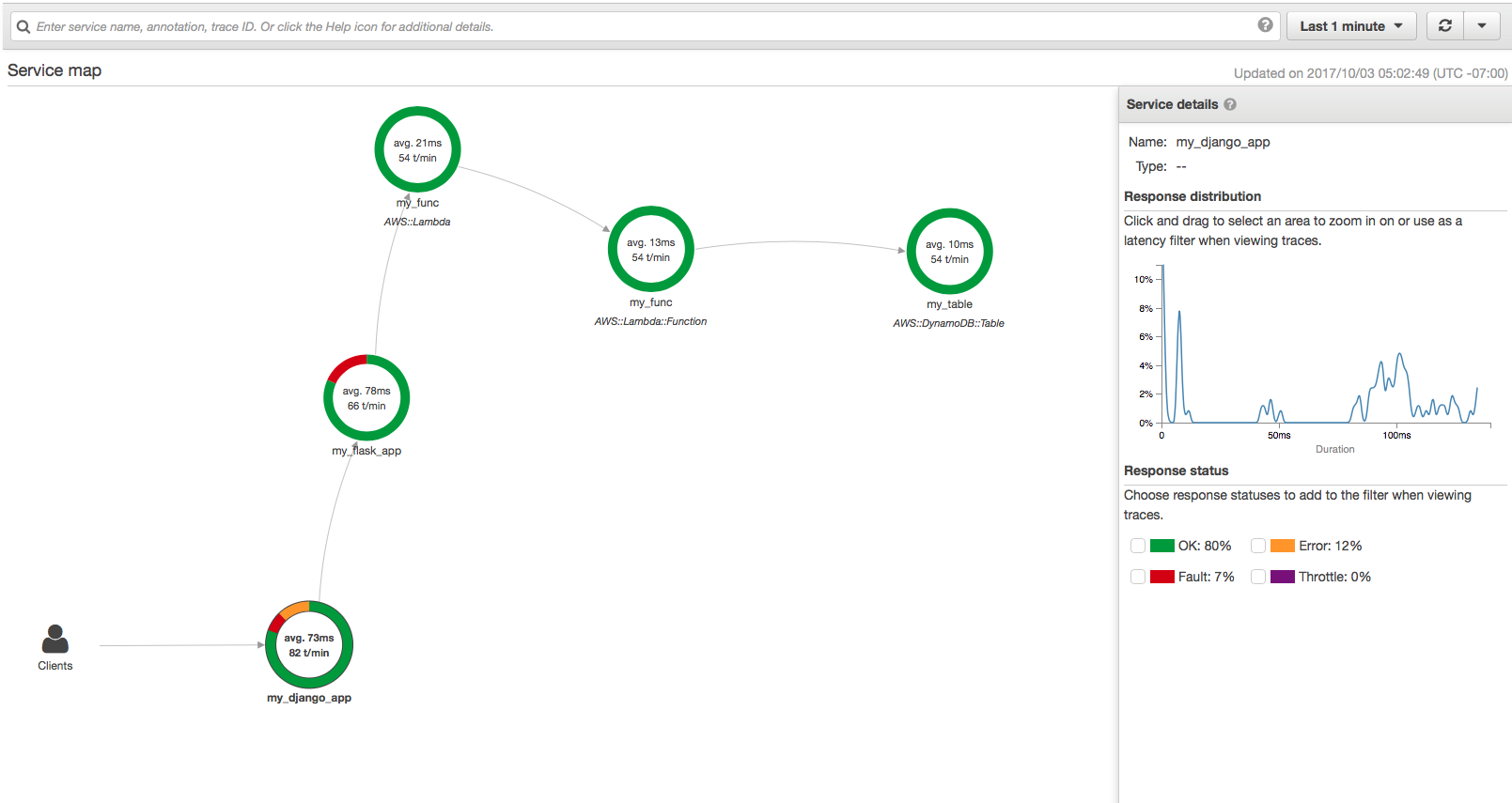This screenshot has width=1512, height=803.
Task: Open the Last 1 minute dropdown
Action: 1350,26
